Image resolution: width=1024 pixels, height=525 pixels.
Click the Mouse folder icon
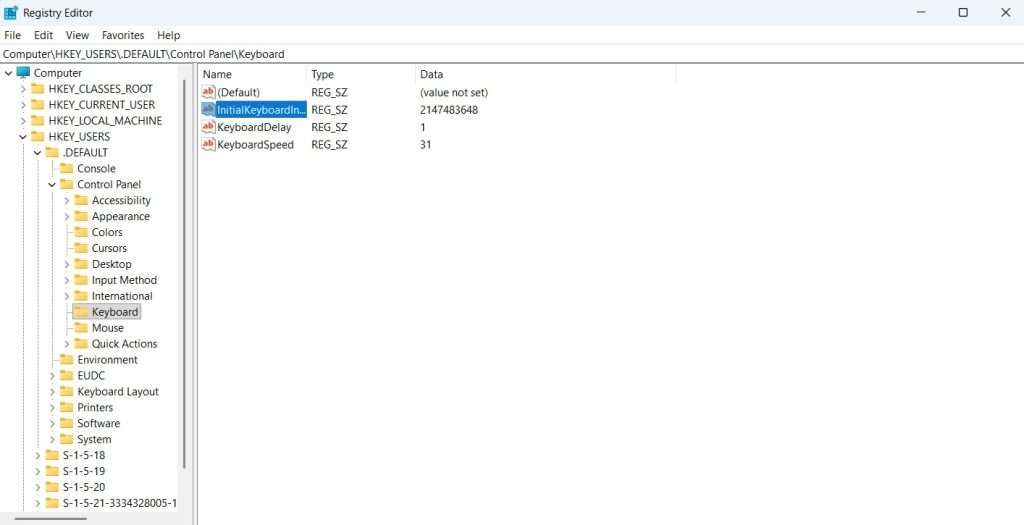click(x=81, y=328)
